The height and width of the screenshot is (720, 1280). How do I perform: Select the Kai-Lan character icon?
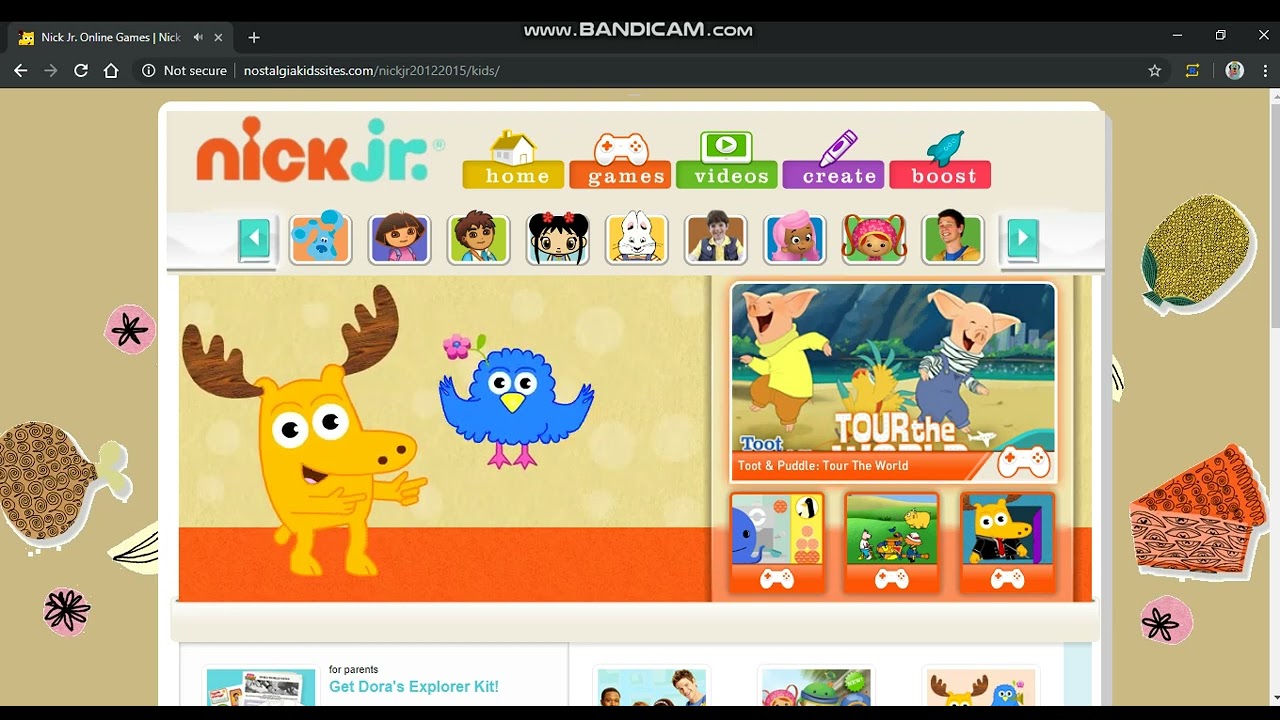tap(557, 239)
